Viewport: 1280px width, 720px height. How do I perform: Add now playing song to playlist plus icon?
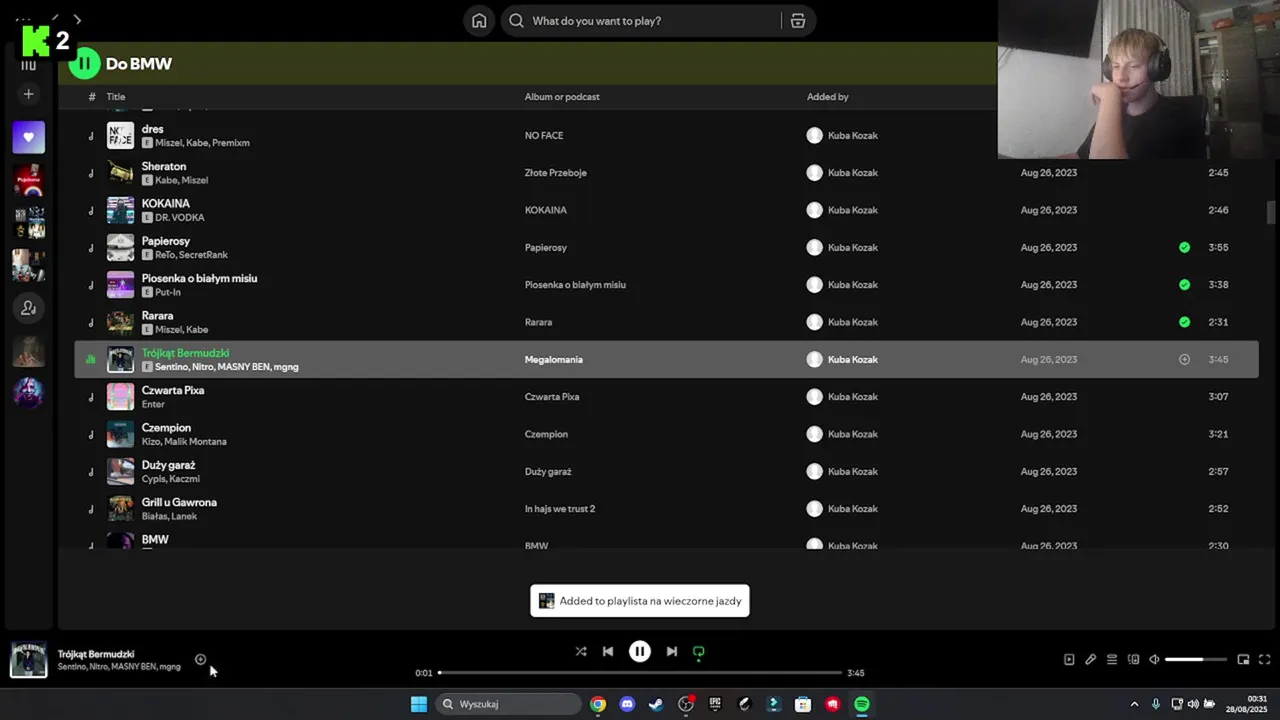pyautogui.click(x=200, y=659)
